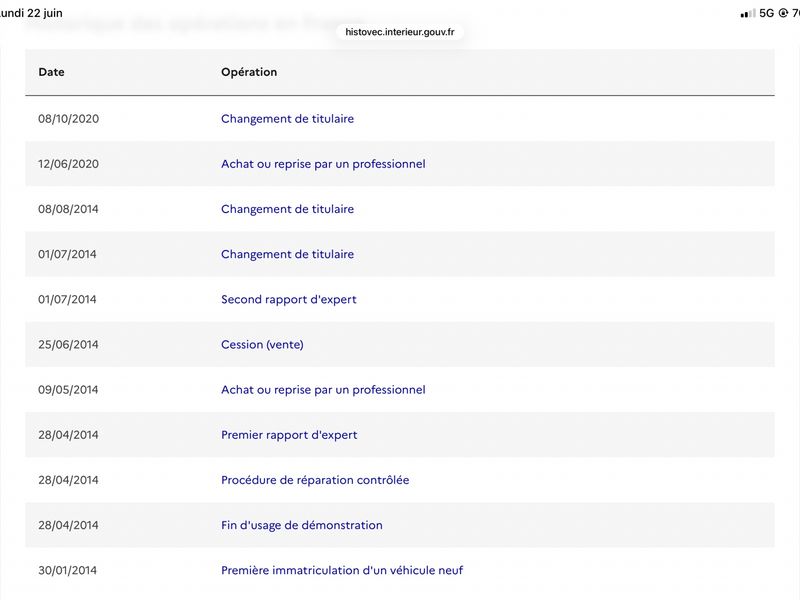Tap the status bar date lundi 22 juin

31,13
